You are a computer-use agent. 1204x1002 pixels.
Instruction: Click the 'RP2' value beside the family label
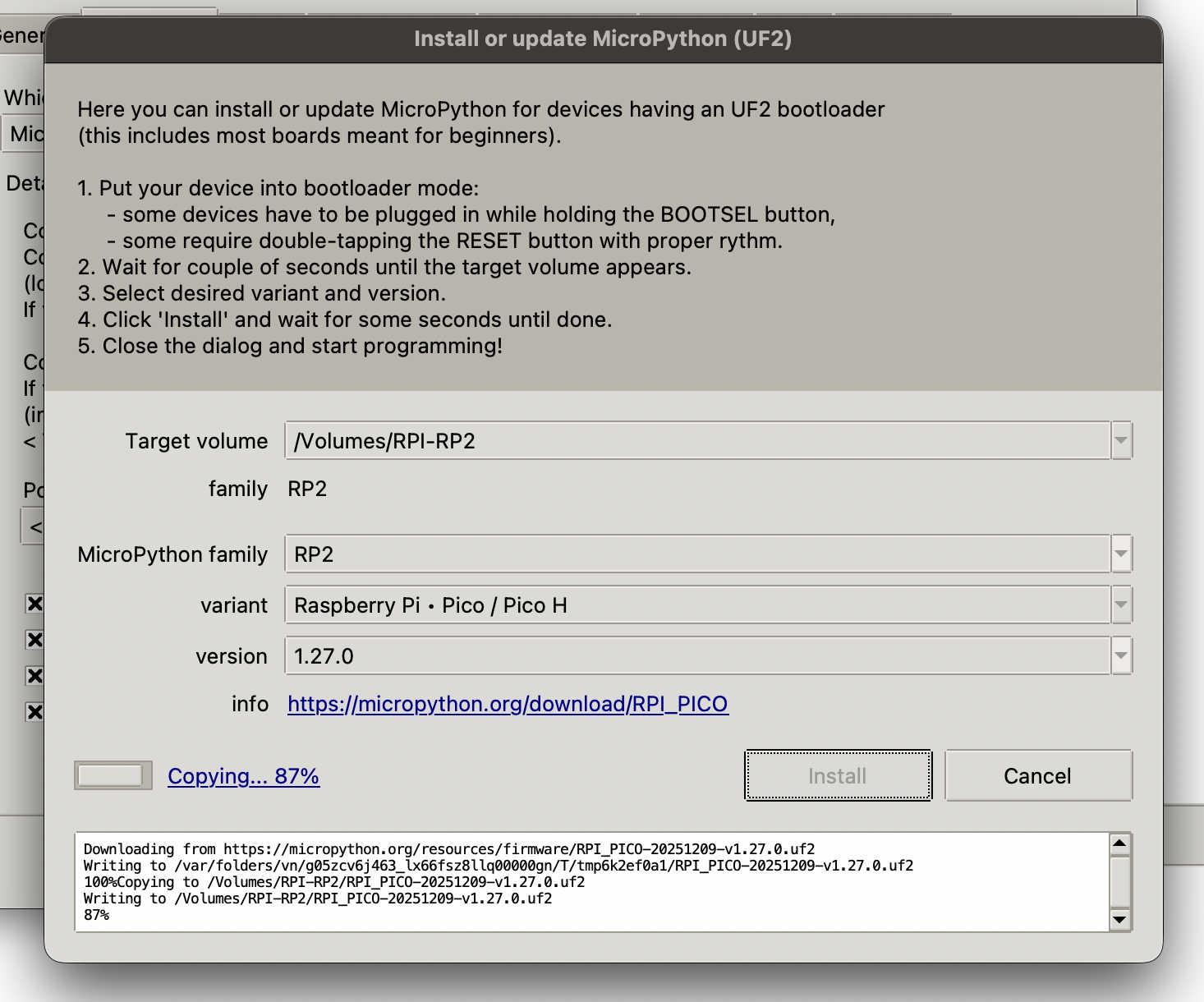coord(307,489)
